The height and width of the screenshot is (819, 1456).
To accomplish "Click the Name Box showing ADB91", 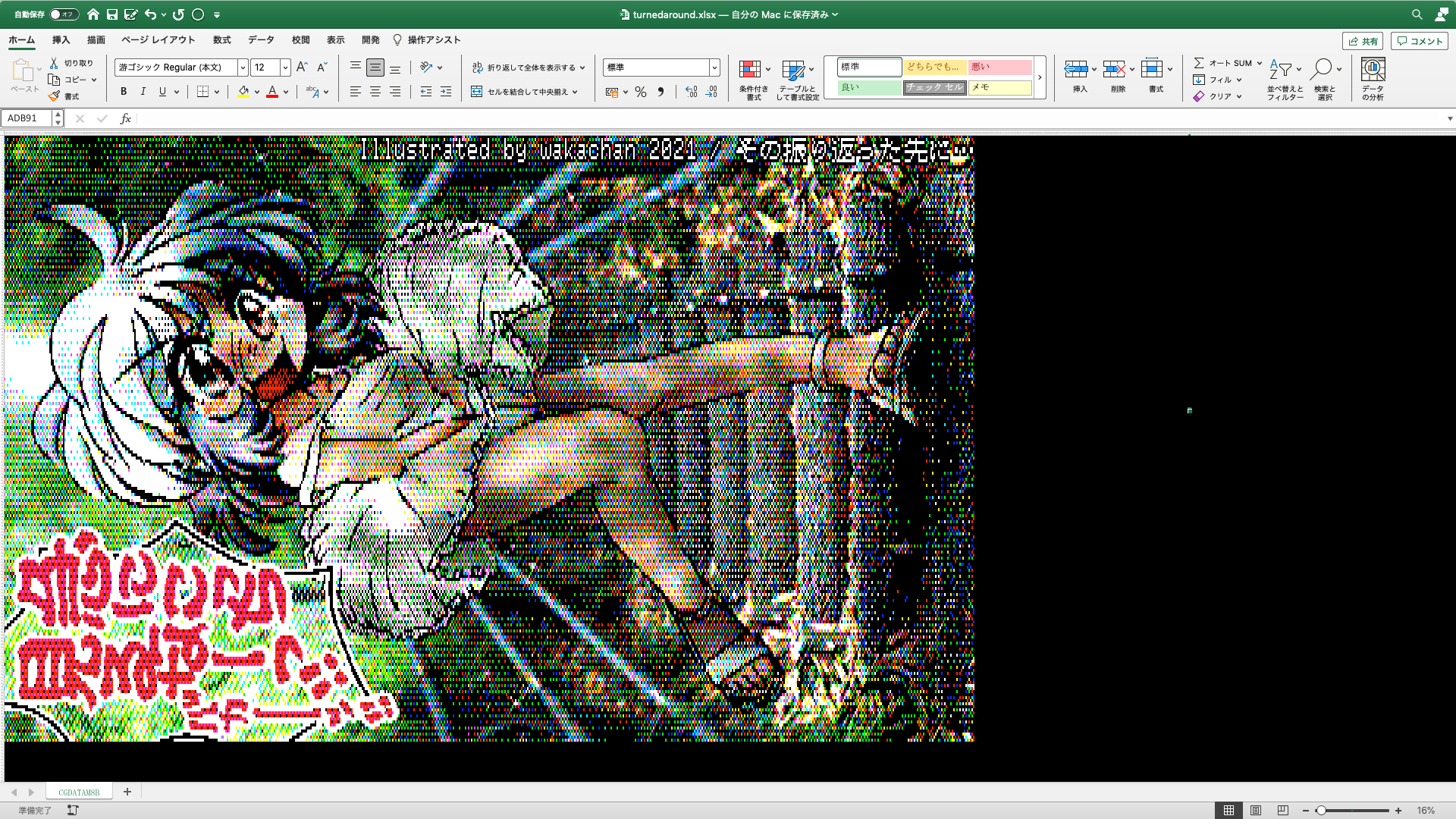I will tap(27, 118).
